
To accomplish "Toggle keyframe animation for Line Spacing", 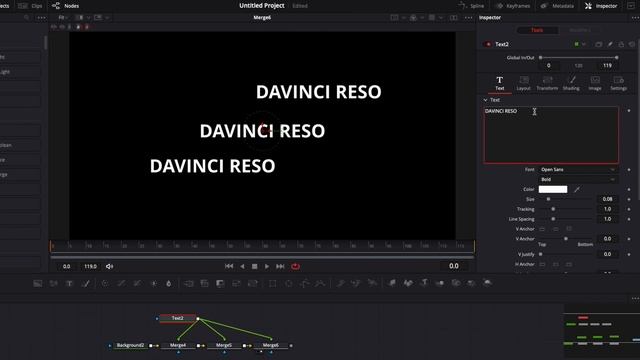I will (629, 219).
